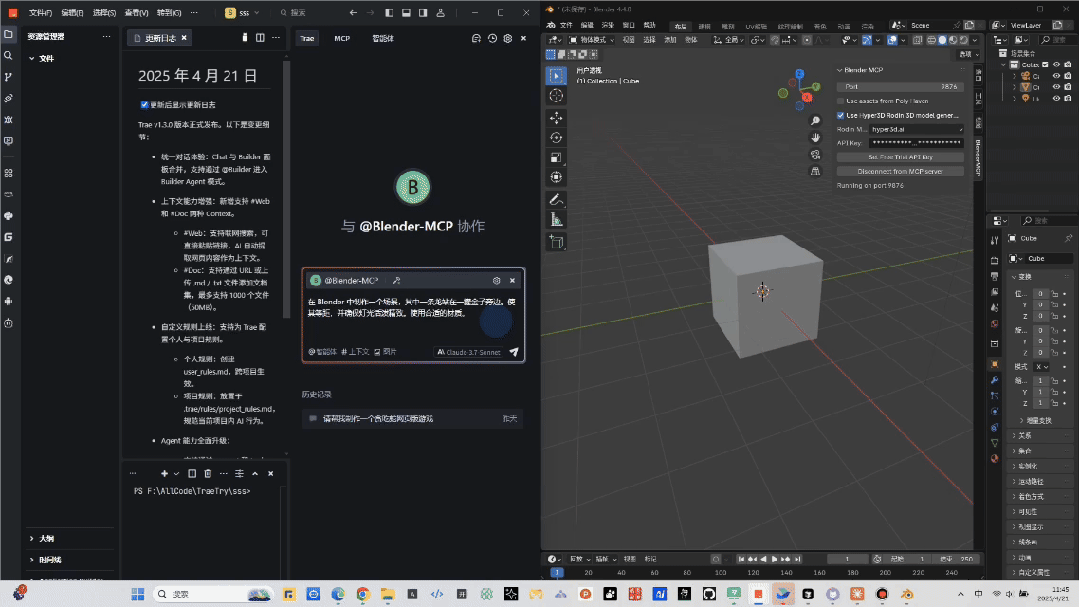Select the Move tool in Blender toolbar
This screenshot has height=607, width=1079.
(556, 117)
